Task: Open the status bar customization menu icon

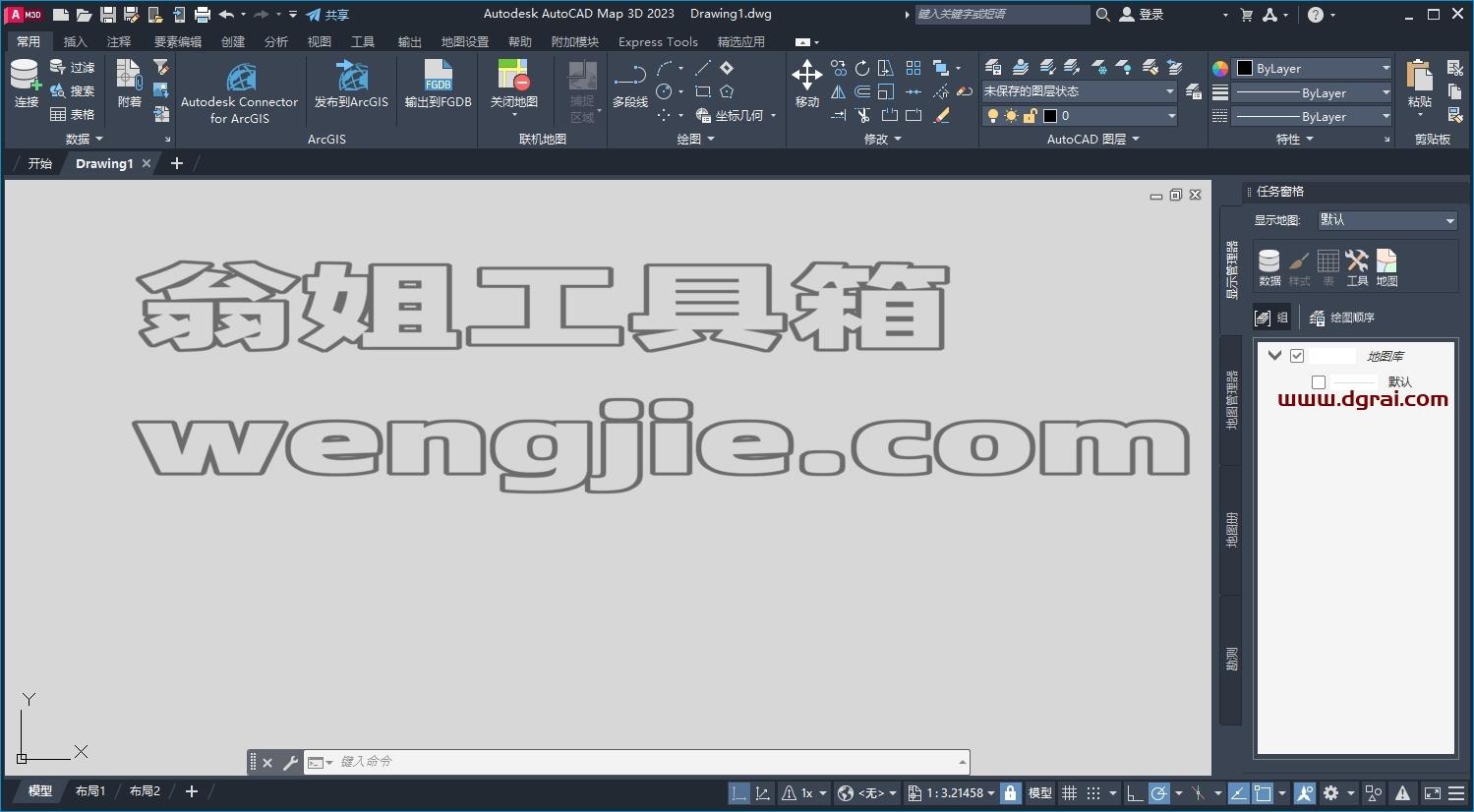Action: tap(1456, 793)
